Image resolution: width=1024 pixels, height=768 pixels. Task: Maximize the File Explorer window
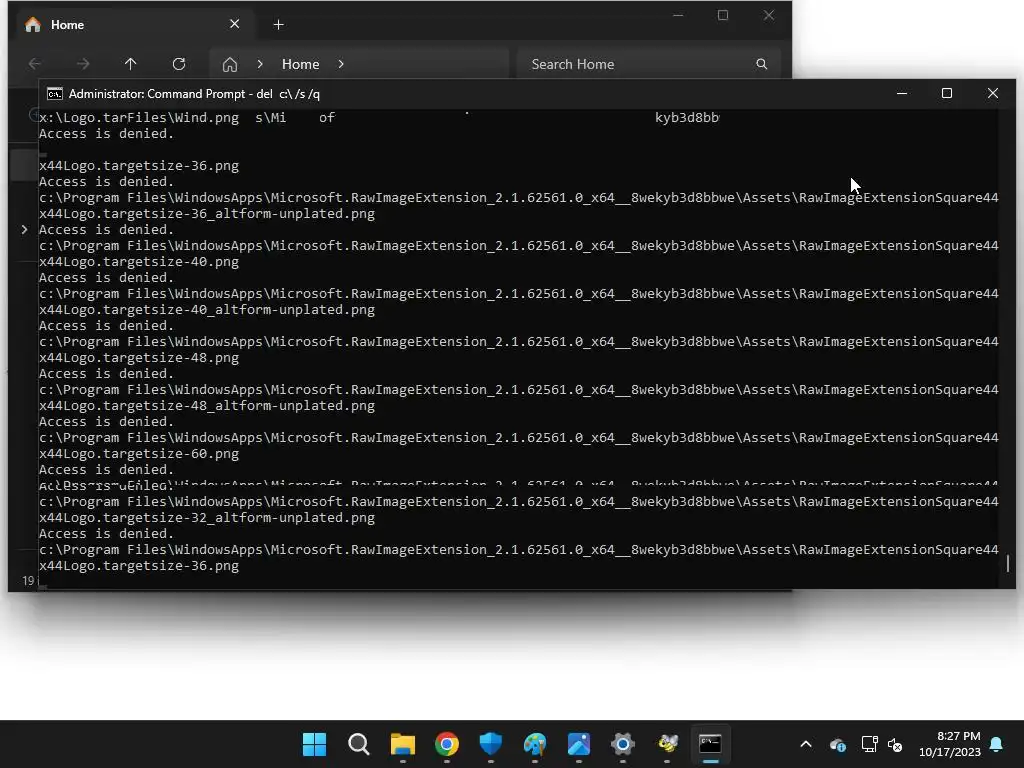(x=723, y=15)
